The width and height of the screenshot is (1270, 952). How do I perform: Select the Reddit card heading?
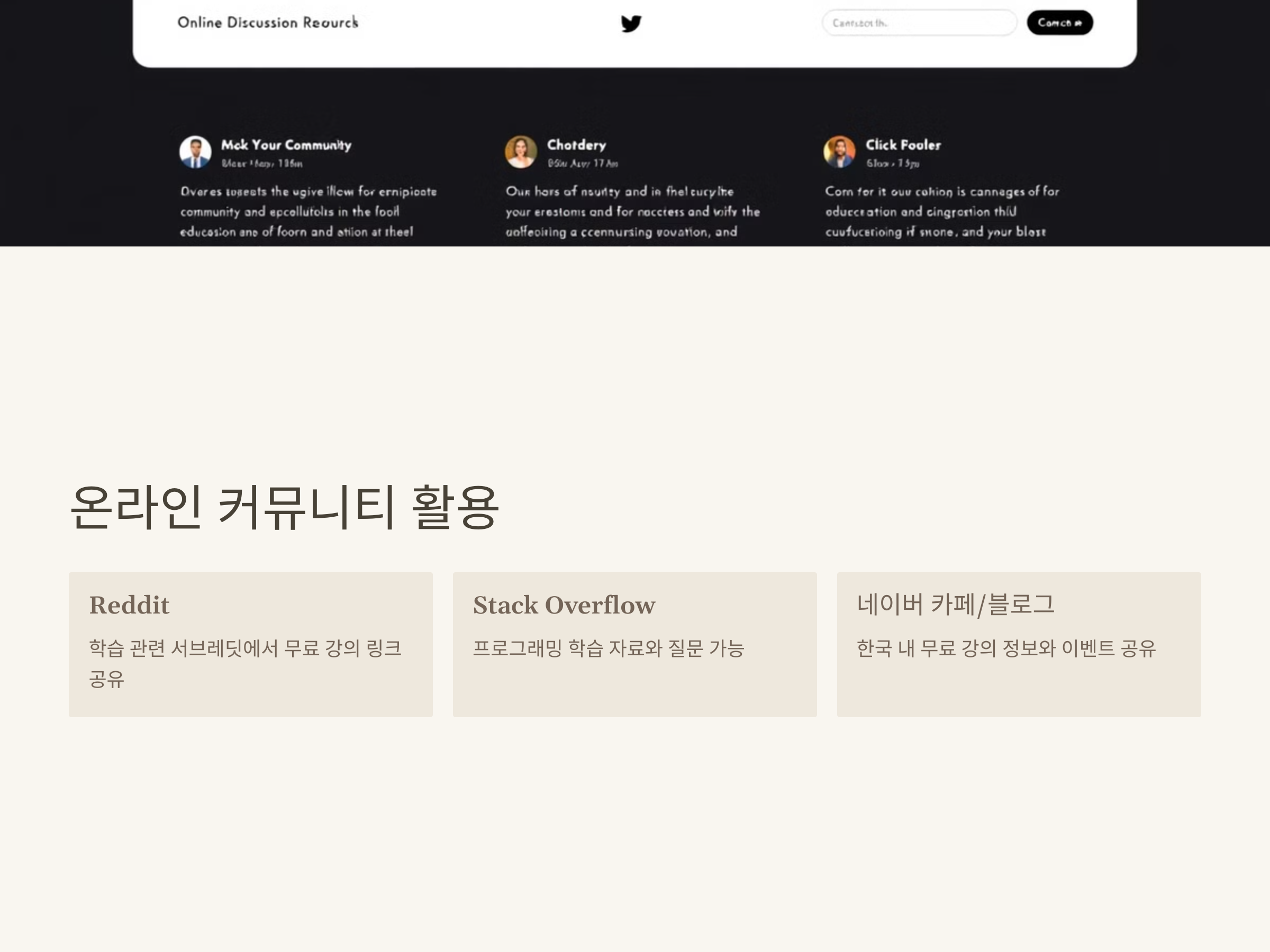point(129,605)
